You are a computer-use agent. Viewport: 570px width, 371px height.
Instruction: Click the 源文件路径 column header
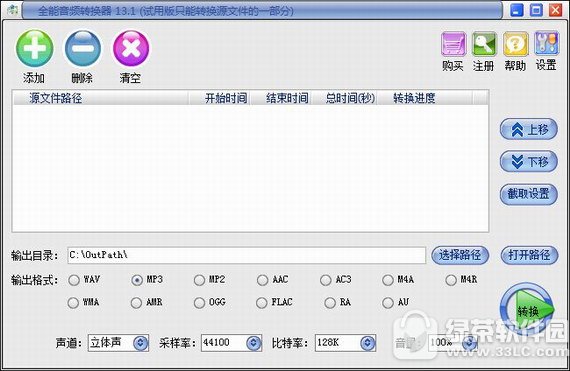101,98
